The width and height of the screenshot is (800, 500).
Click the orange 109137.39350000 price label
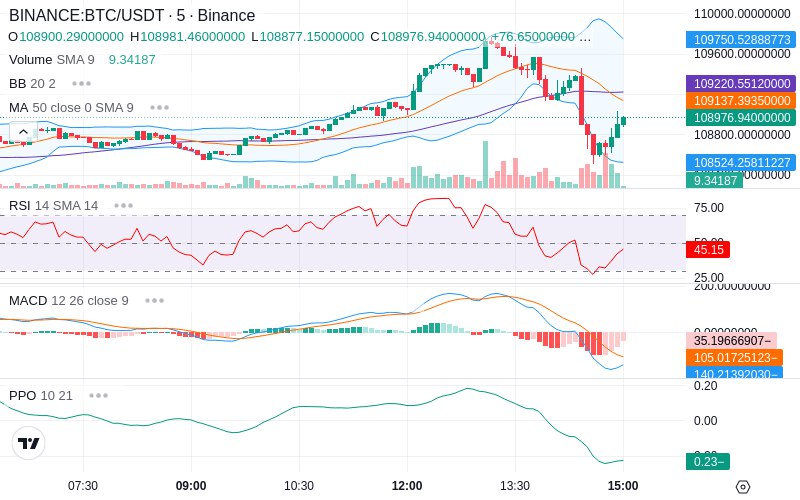tap(741, 101)
